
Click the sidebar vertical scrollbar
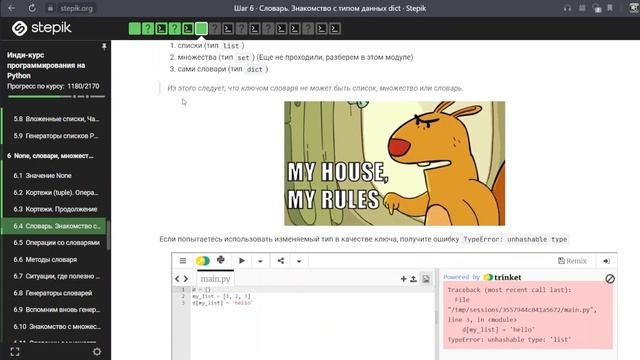point(108,236)
